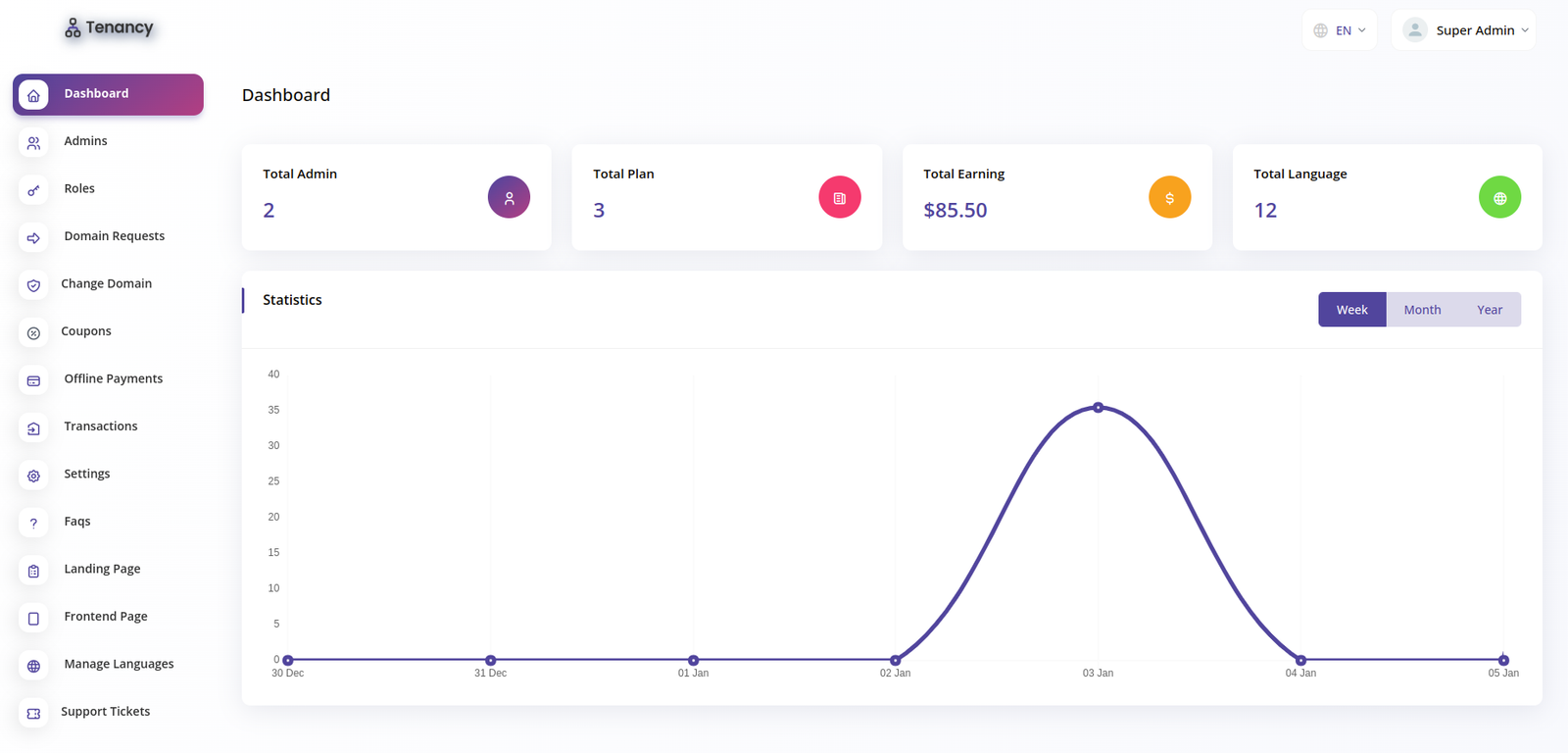Click the Tenancy logo link

109,28
